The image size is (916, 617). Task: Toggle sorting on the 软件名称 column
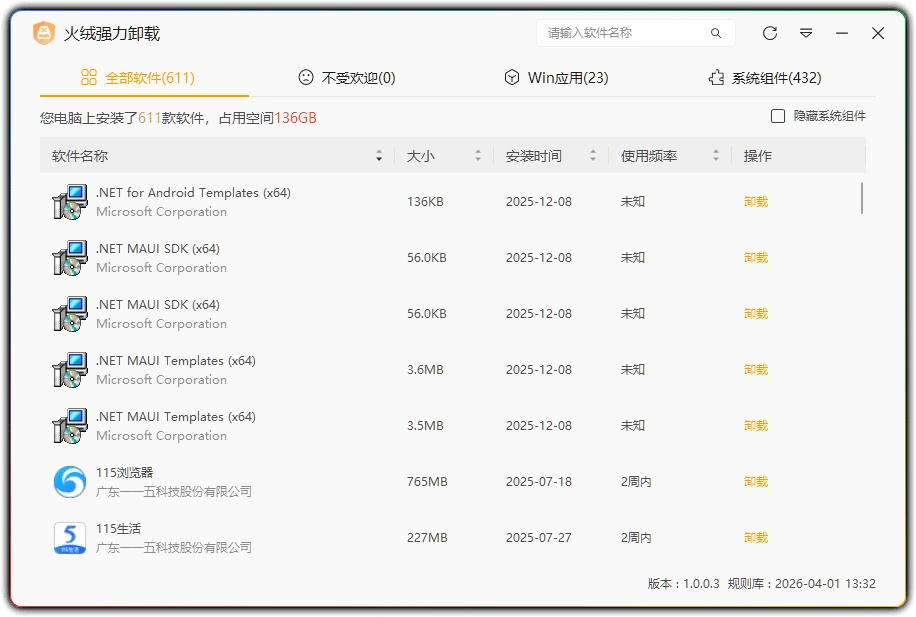(378, 155)
